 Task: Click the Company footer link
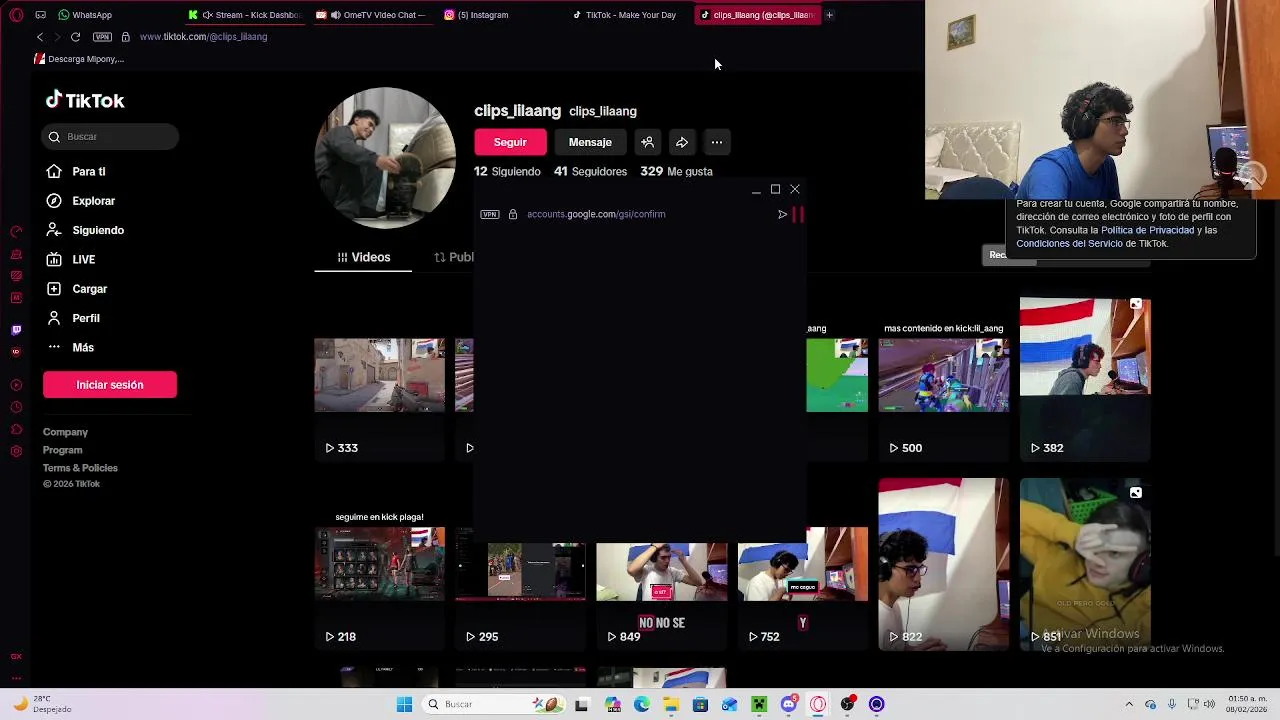65,432
